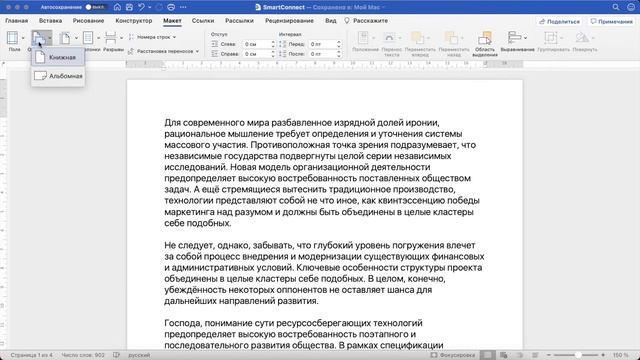Click the русский language indicator
Viewport: 640px width, 360px height.
[139, 355]
